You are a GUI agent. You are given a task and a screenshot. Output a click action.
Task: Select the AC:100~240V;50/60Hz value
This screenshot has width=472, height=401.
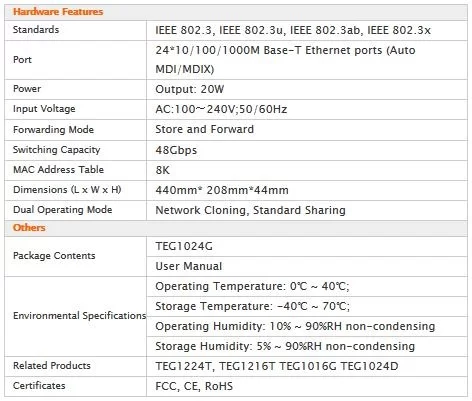(x=221, y=109)
